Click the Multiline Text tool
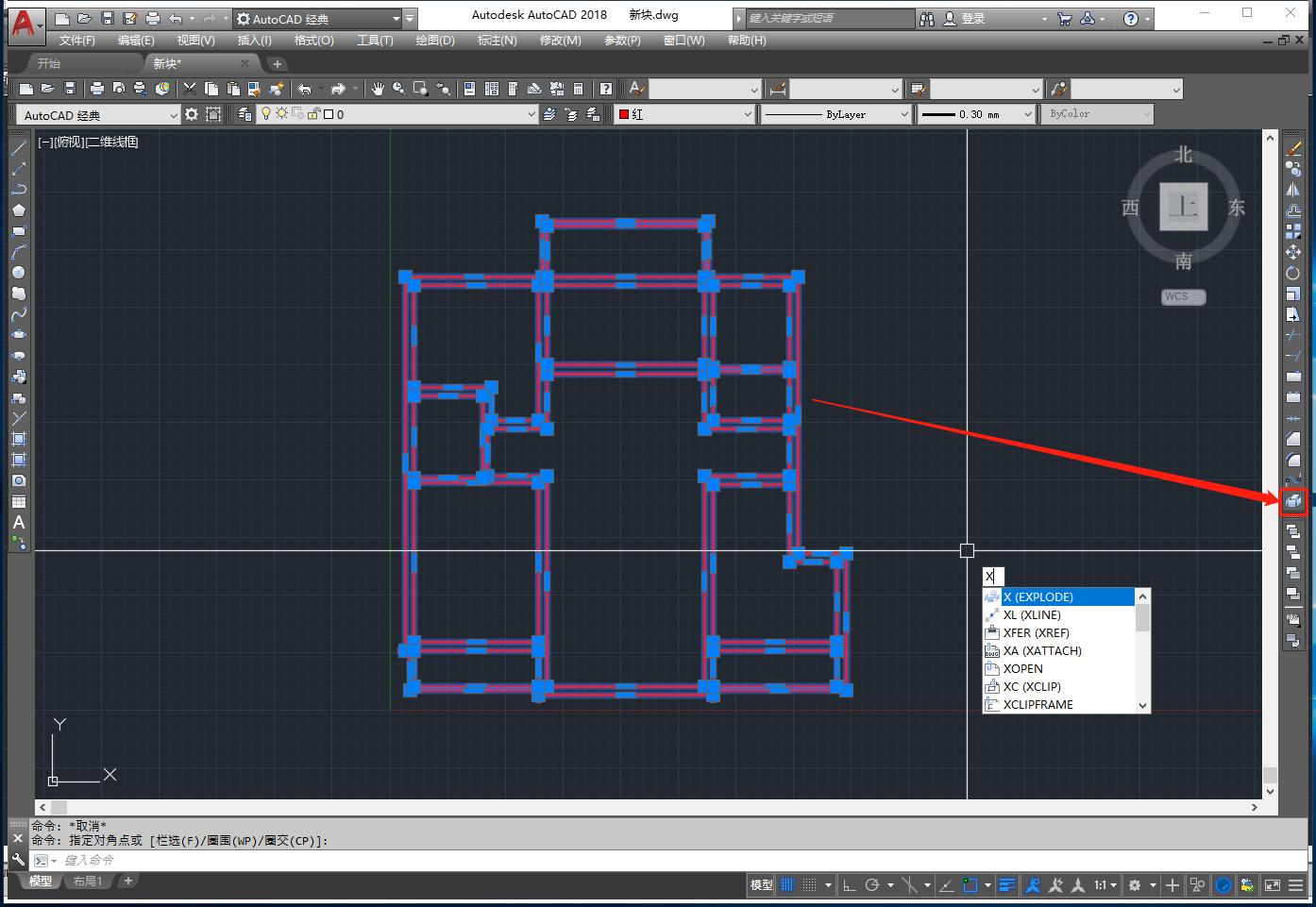The width and height of the screenshot is (1316, 907). tap(18, 522)
